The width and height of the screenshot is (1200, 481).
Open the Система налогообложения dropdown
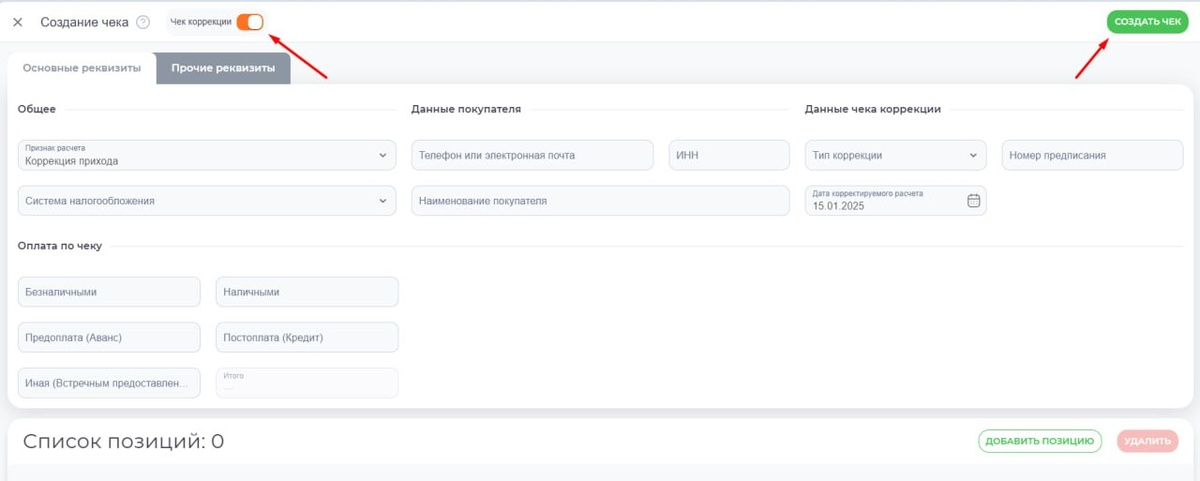[206, 200]
